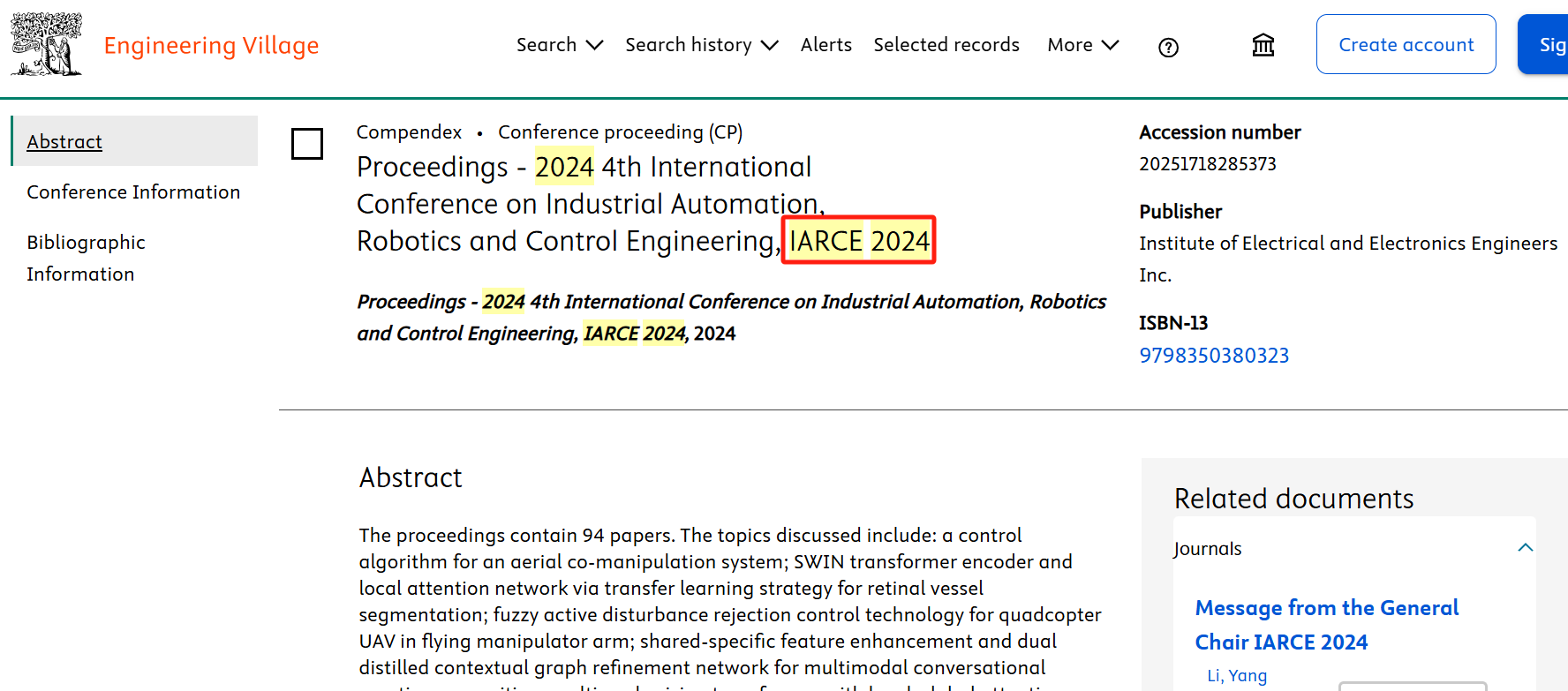Click author link Li, Yang
Image resolution: width=1568 pixels, height=691 pixels.
[x=1236, y=675]
